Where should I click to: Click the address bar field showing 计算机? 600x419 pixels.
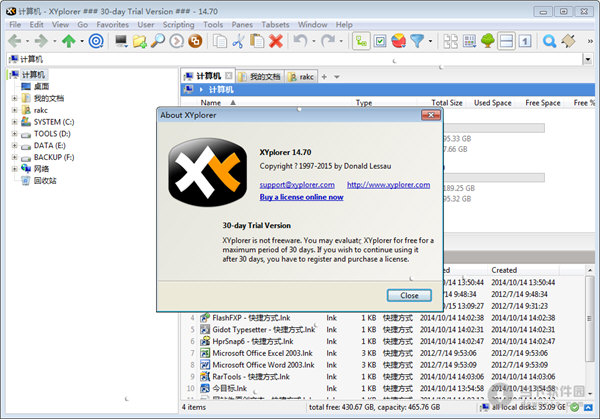tap(295, 59)
